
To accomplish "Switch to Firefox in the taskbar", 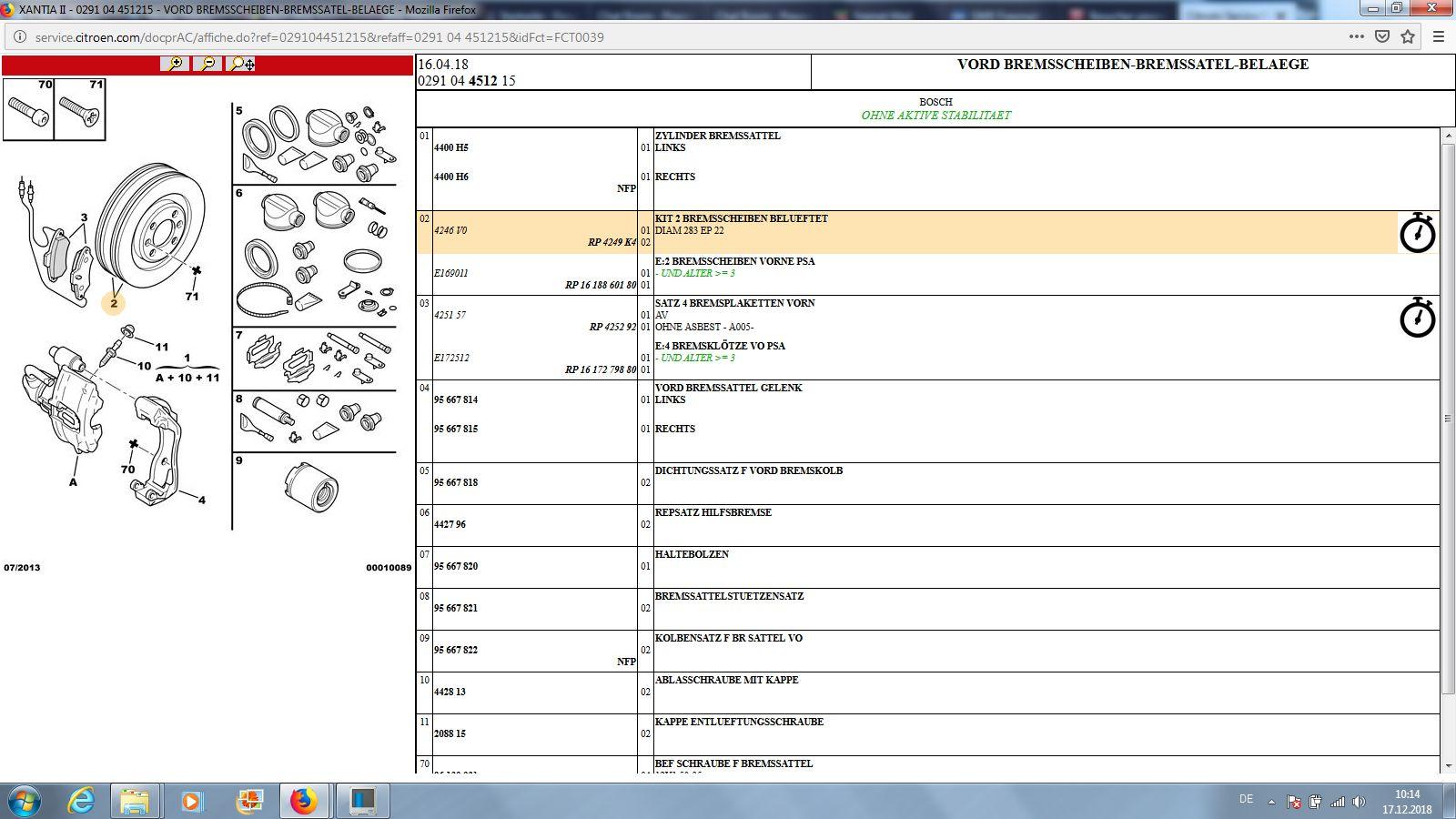I will [304, 801].
